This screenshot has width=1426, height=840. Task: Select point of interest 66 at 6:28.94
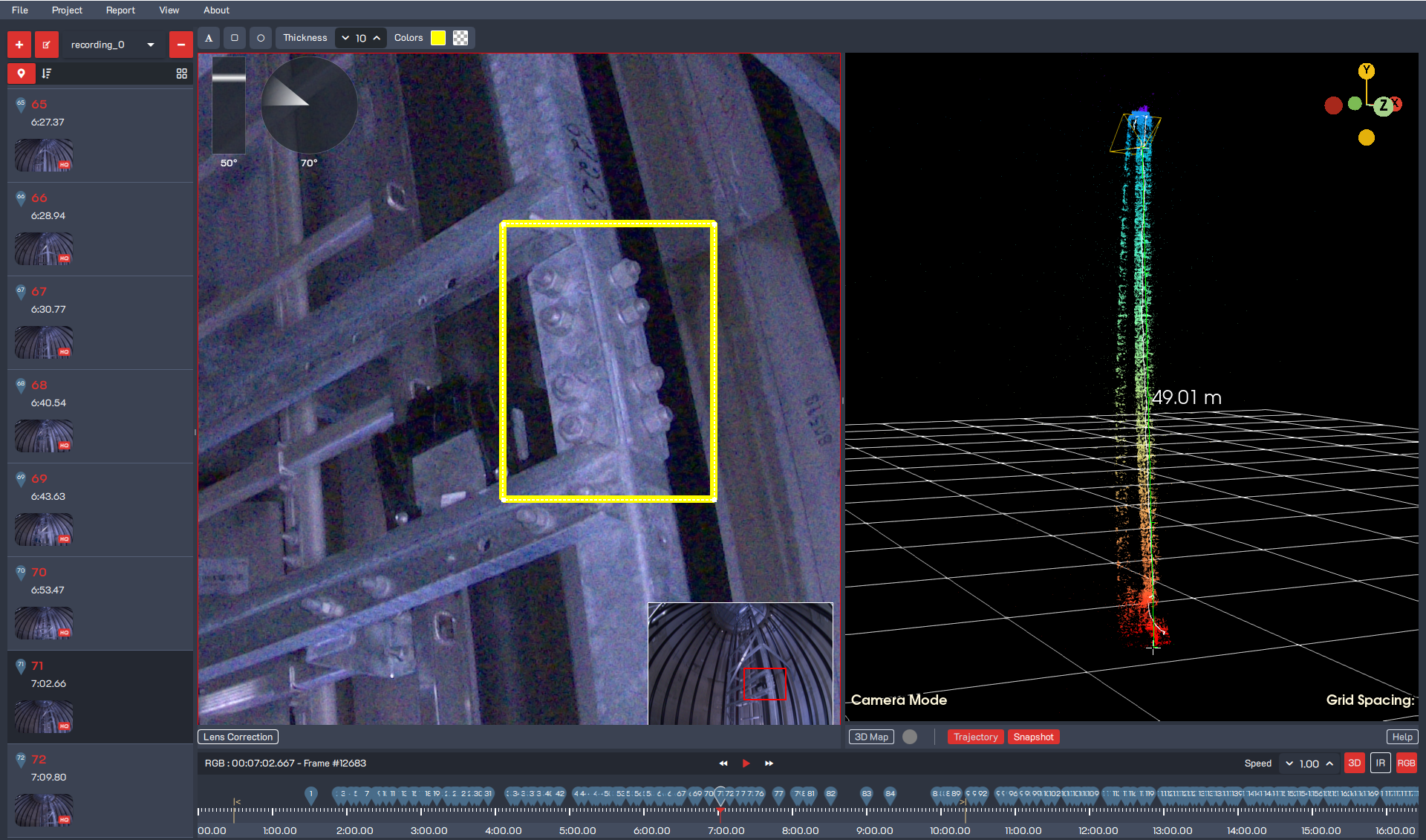[x=100, y=229]
